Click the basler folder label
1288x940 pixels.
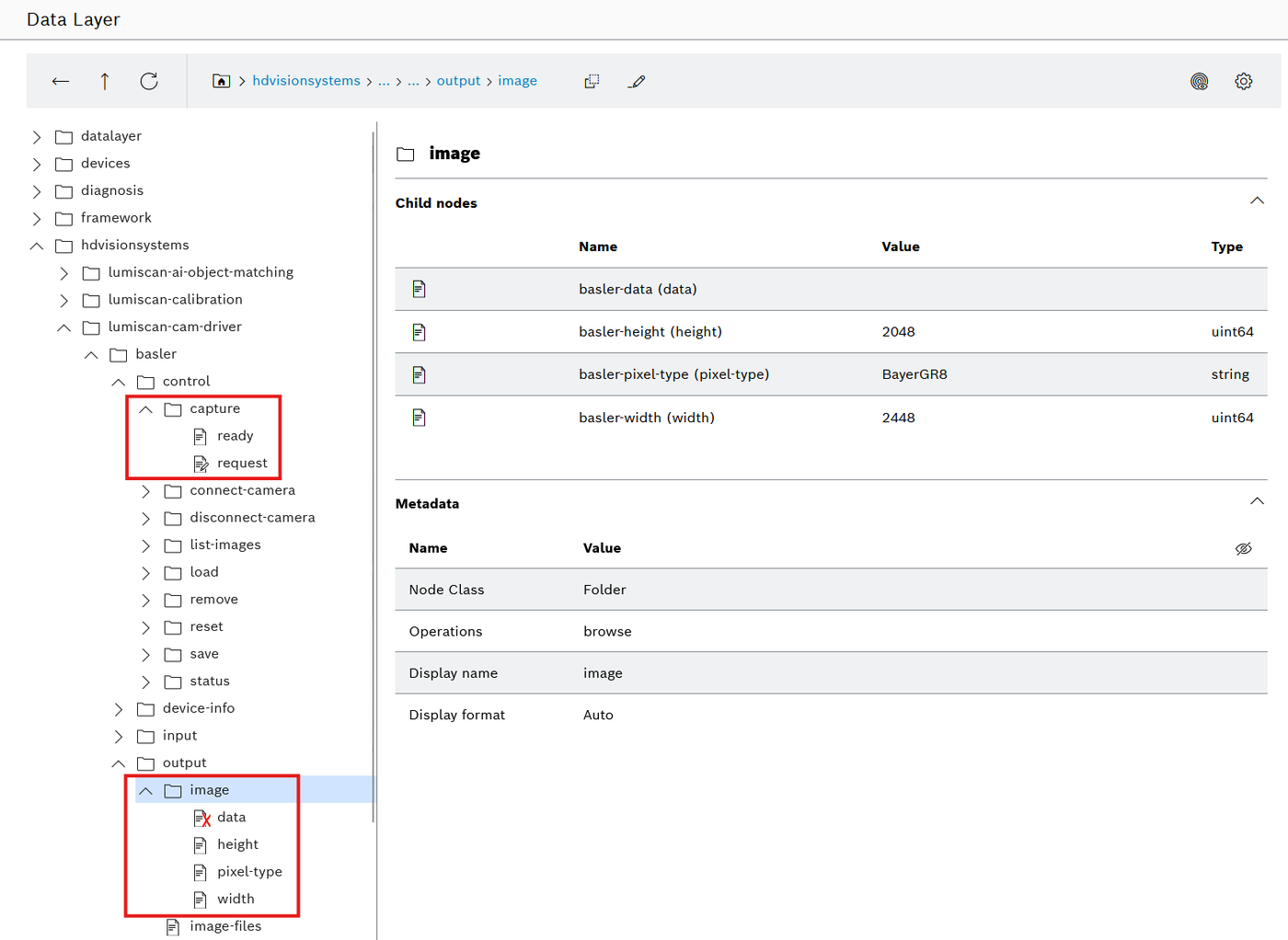155,354
